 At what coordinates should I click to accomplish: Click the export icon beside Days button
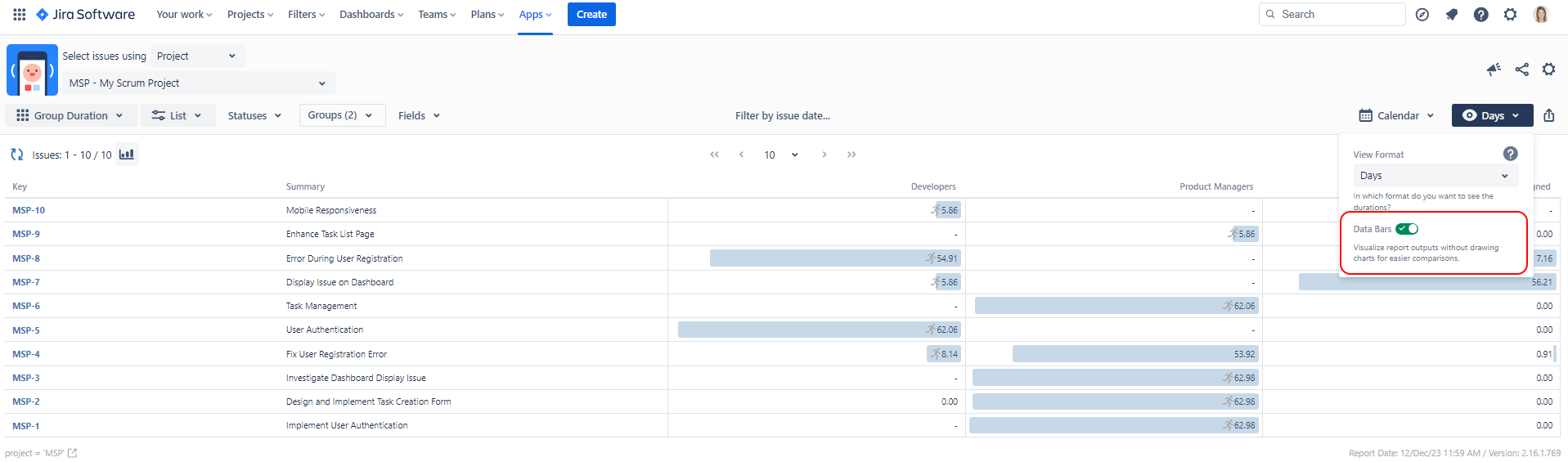(1548, 115)
